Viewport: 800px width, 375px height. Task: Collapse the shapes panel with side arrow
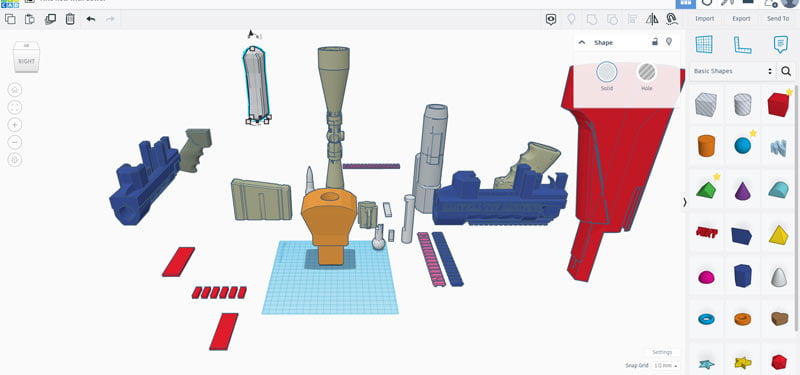685,203
